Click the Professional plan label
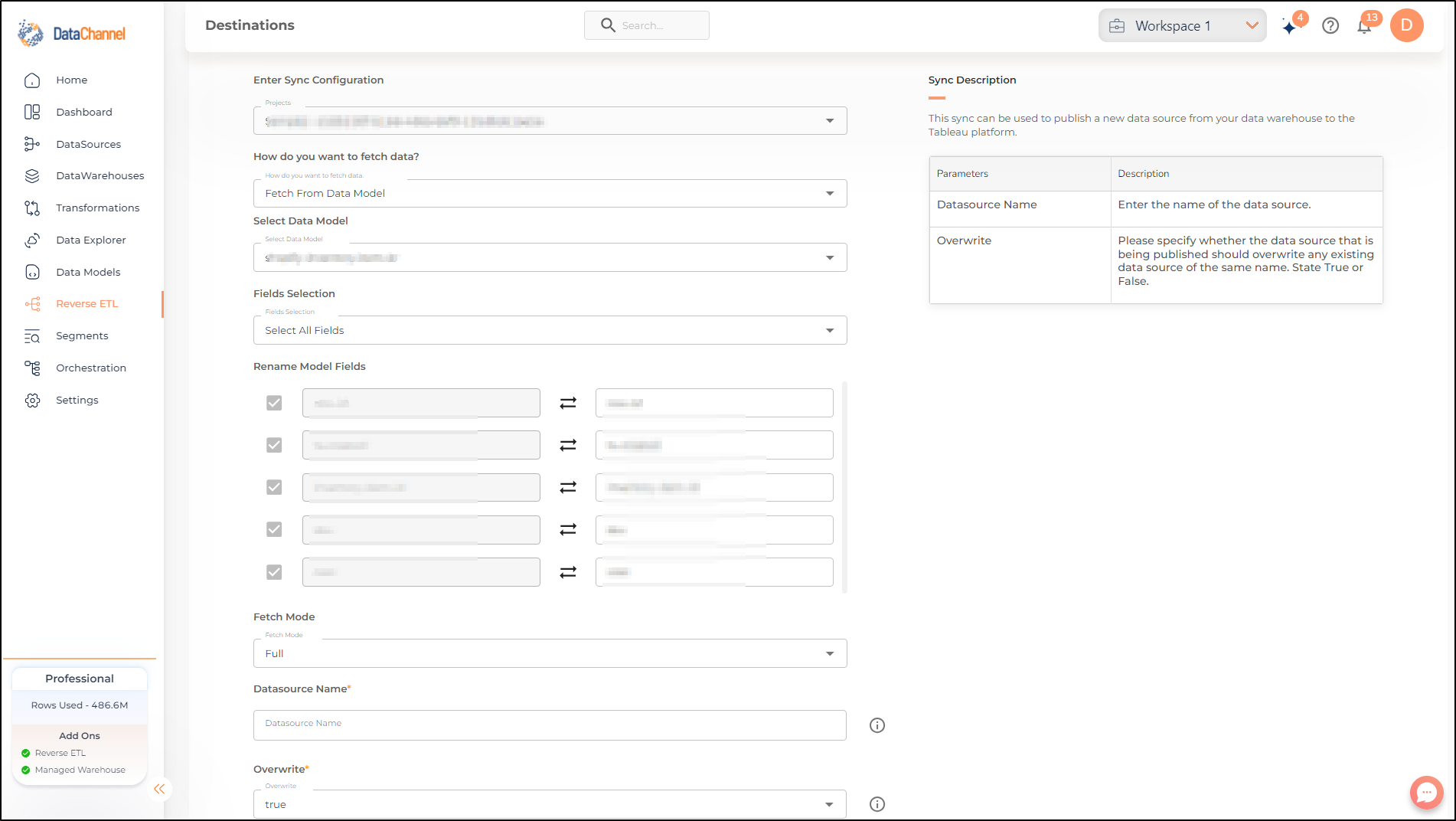This screenshot has height=821, width=1456. [x=80, y=679]
